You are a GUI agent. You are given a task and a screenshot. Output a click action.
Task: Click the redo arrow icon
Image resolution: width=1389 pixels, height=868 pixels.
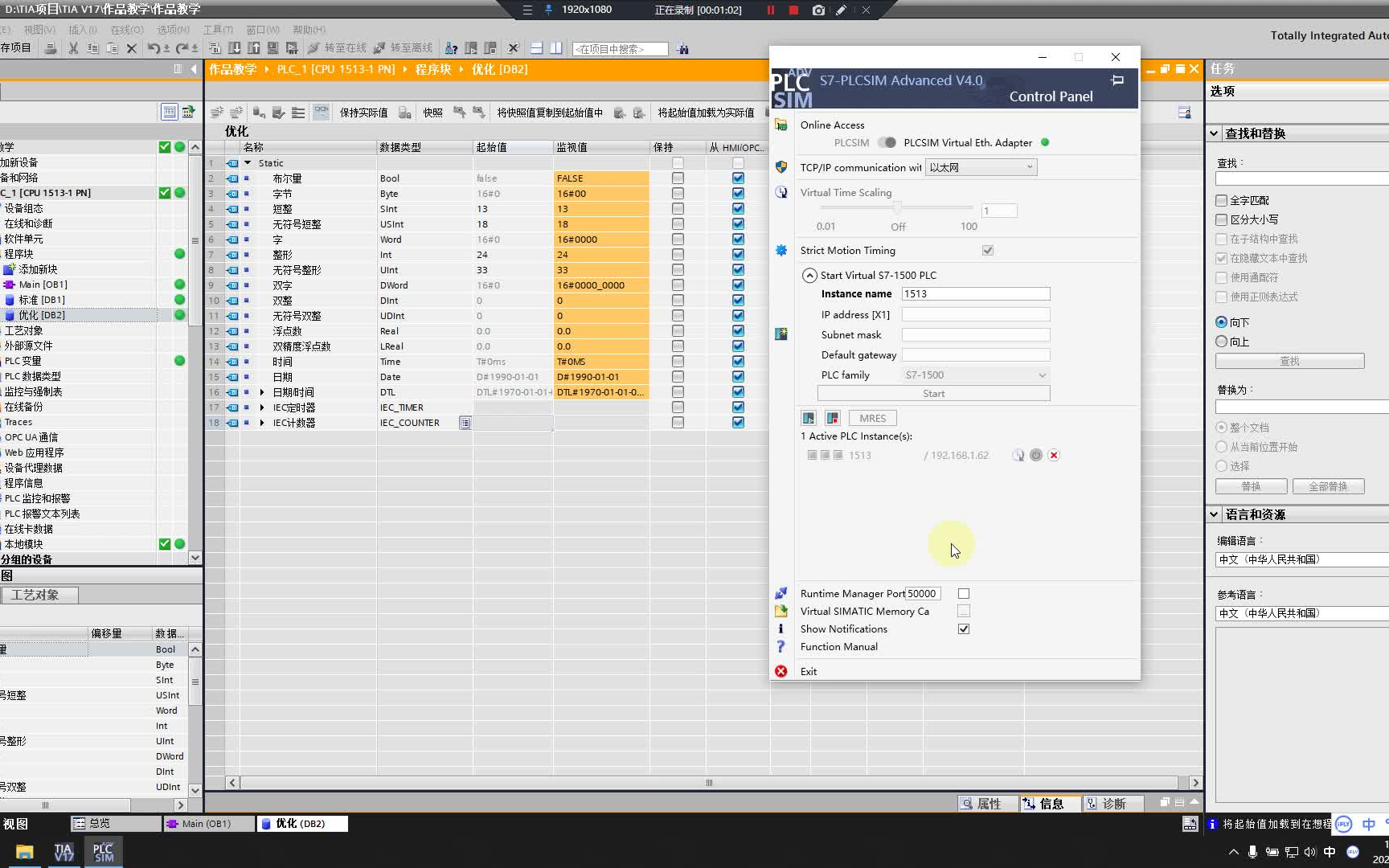point(182,48)
